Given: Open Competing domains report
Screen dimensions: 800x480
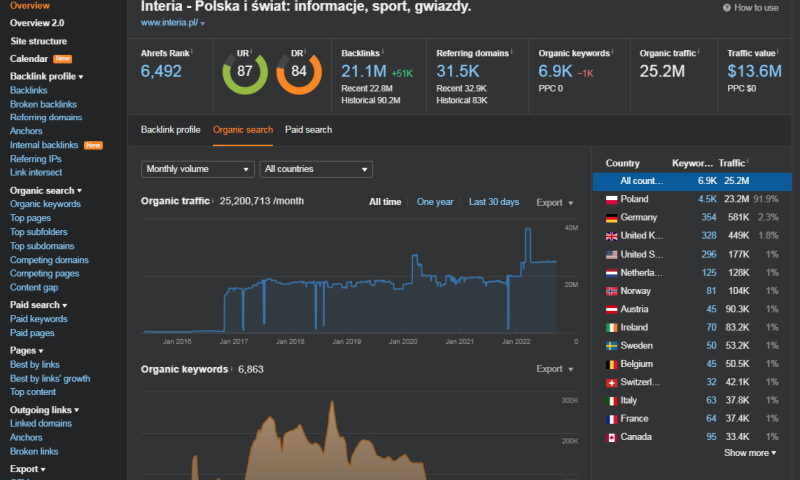Looking at the screenshot, I should 49,260.
